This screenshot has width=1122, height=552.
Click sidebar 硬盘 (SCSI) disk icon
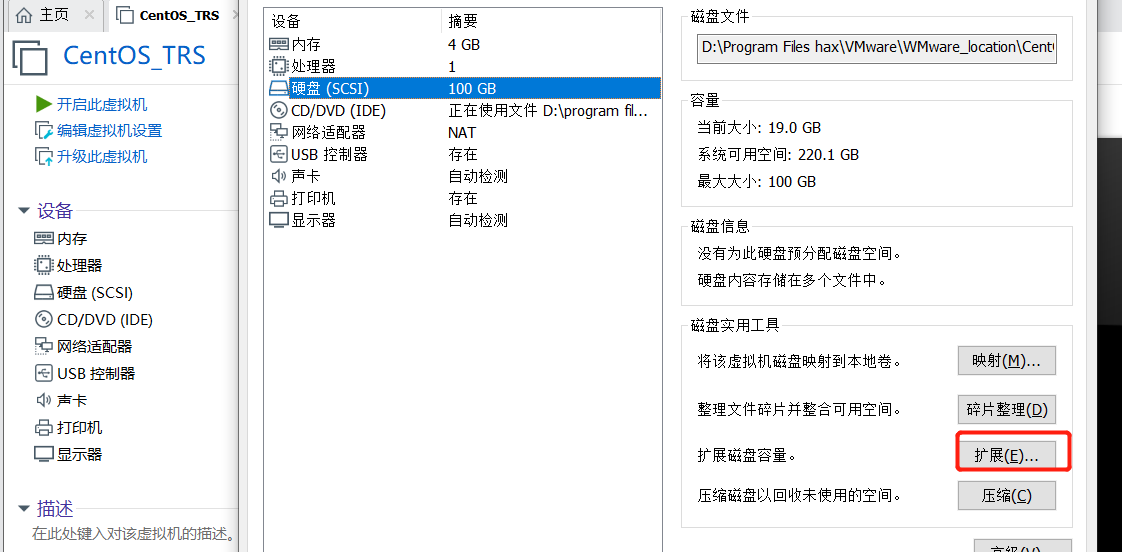click(x=44, y=293)
